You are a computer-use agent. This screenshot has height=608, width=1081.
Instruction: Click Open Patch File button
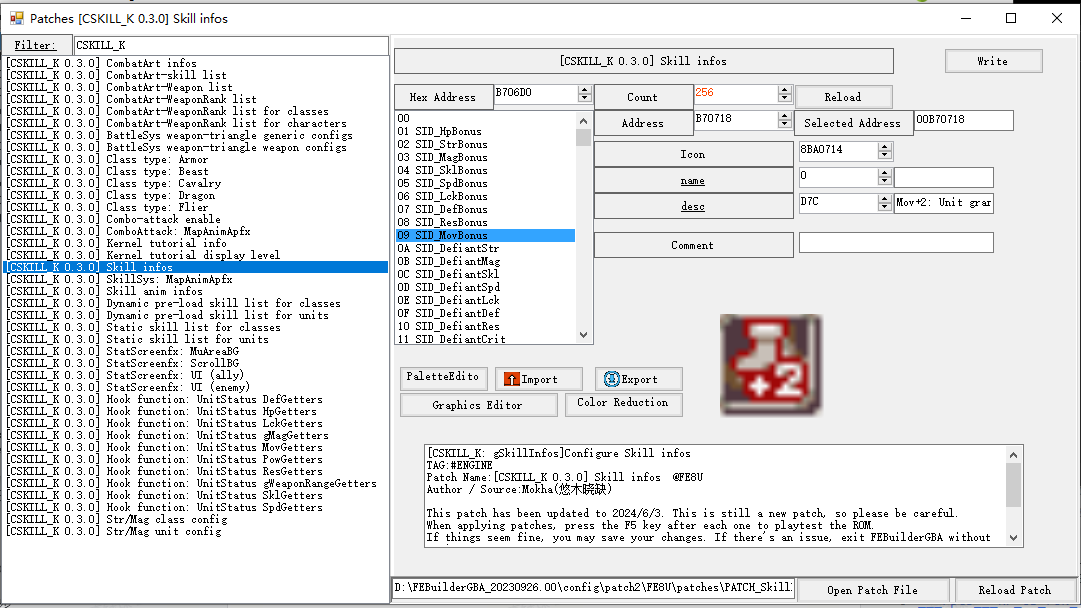[x=872, y=590]
